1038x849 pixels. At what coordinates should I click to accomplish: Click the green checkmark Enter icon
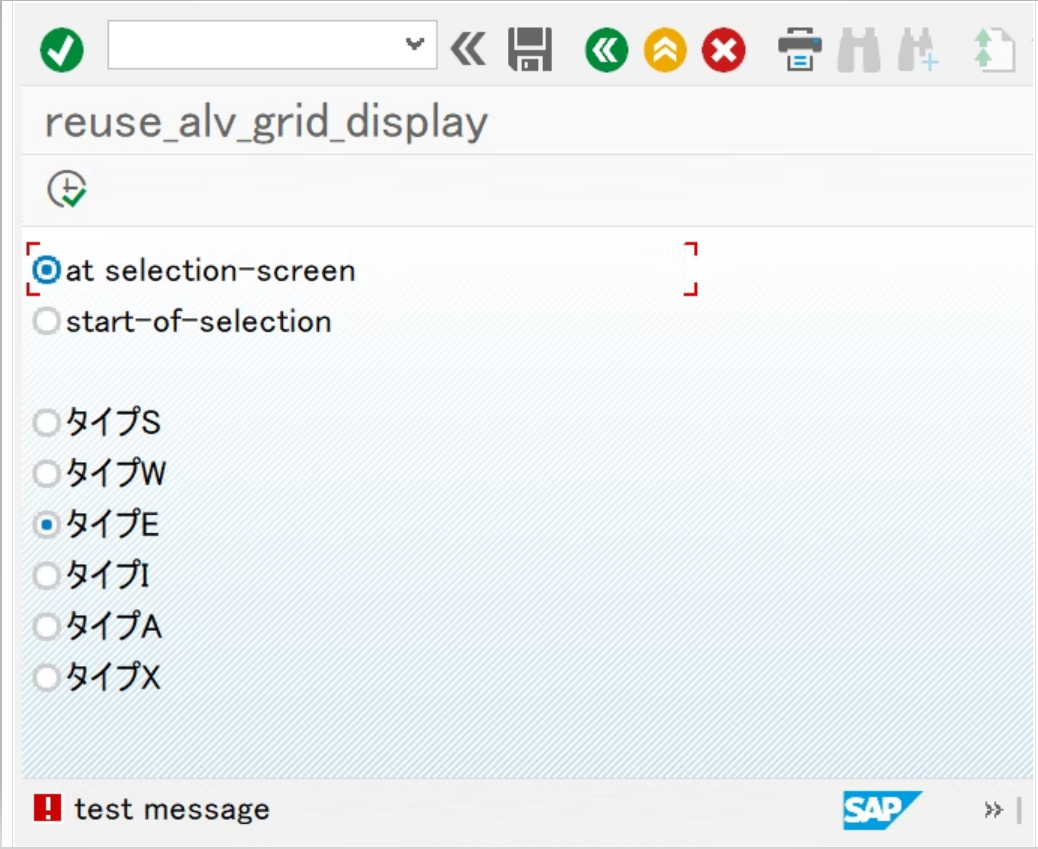click(x=62, y=50)
